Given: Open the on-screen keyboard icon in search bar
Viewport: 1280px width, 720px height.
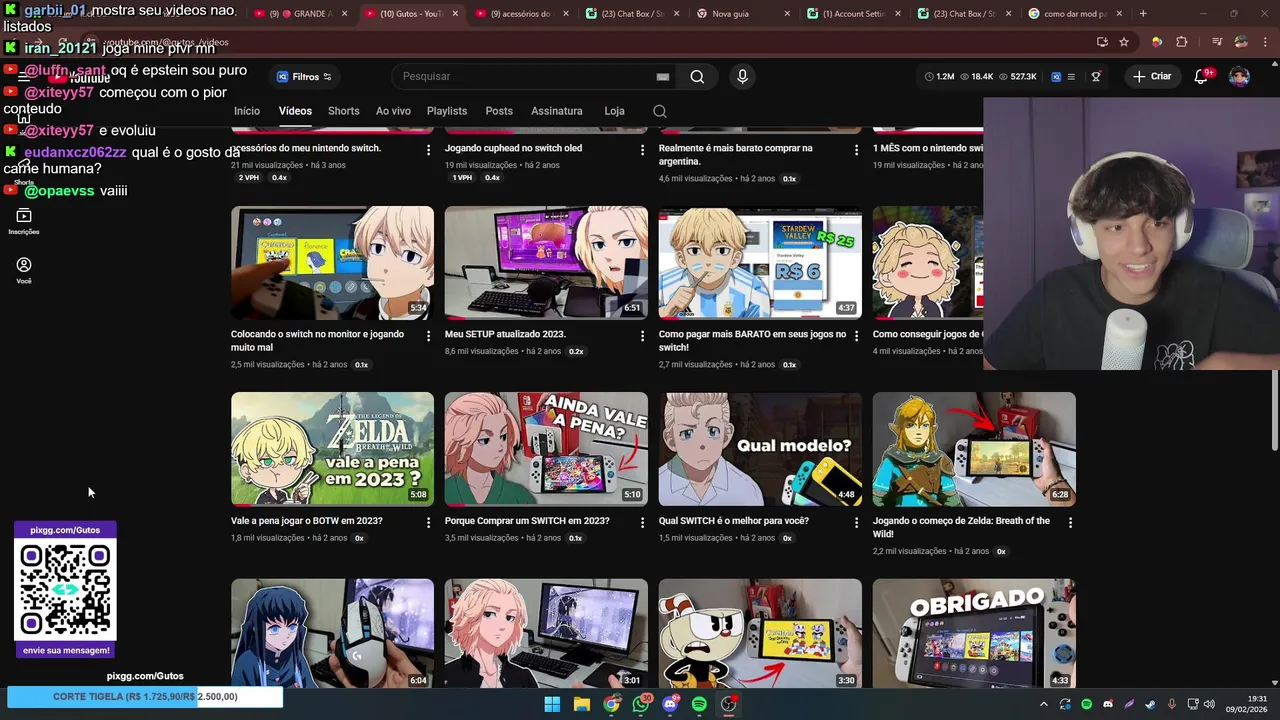Looking at the screenshot, I should coord(662,77).
